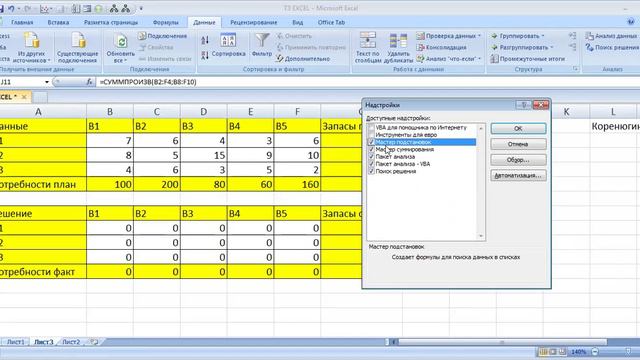The width and height of the screenshot is (640, 360).
Task: Open the 'Рецензирование' ribbon tab
Action: click(253, 22)
